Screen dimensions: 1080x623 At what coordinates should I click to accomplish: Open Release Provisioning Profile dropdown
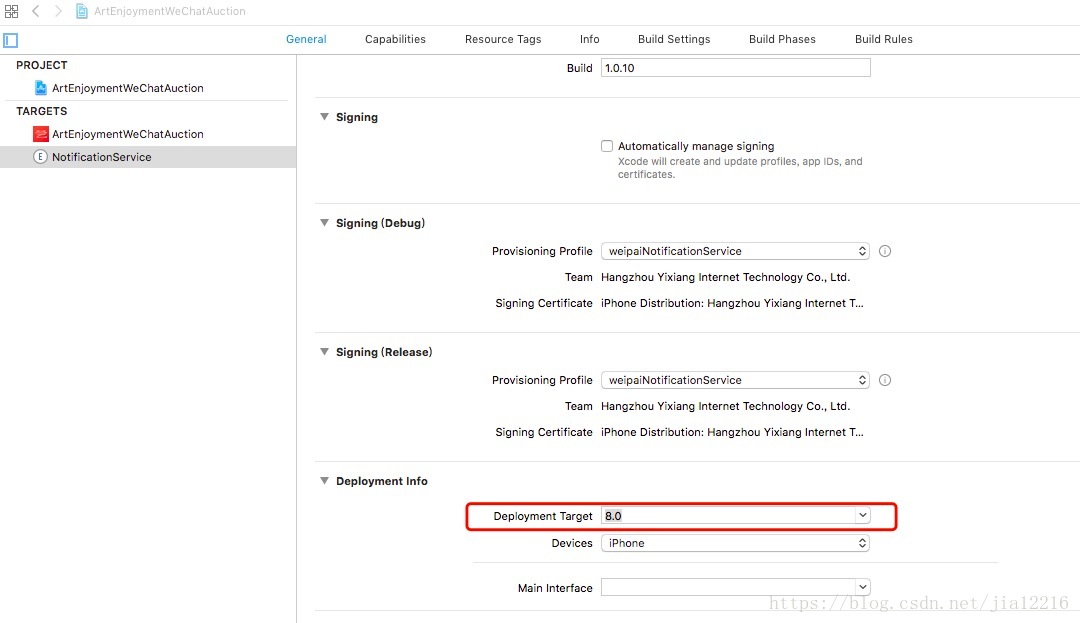(x=735, y=380)
